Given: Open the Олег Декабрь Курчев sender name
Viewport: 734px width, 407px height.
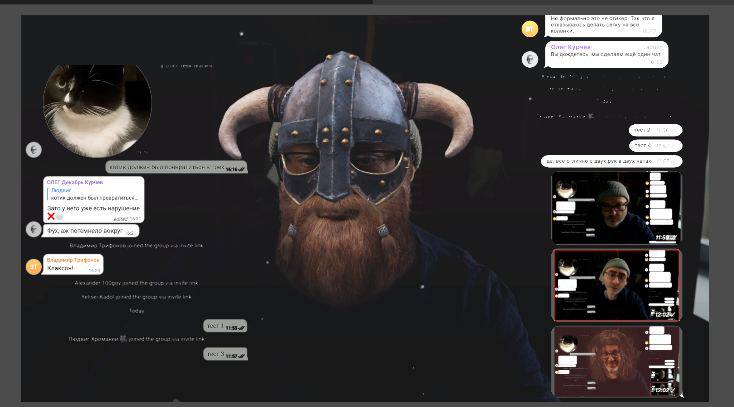Looking at the screenshot, I should tap(75, 182).
